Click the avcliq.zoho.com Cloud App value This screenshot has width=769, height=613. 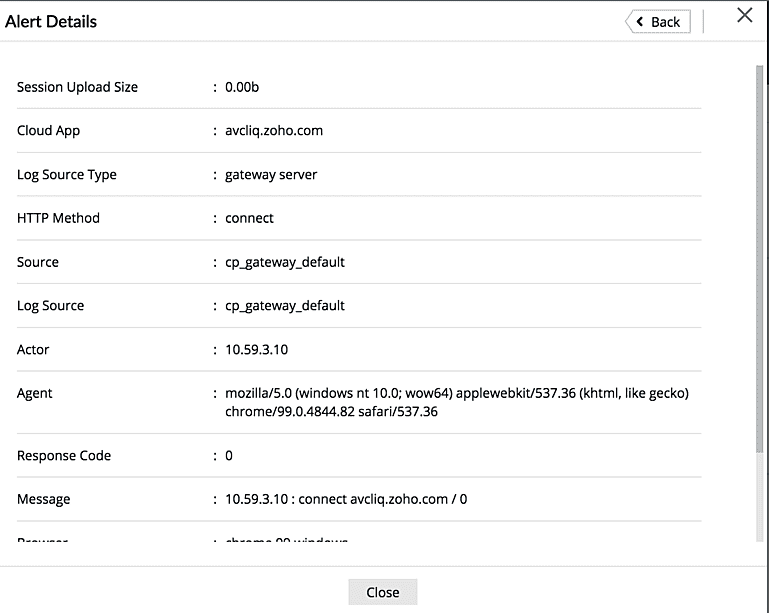pos(274,131)
